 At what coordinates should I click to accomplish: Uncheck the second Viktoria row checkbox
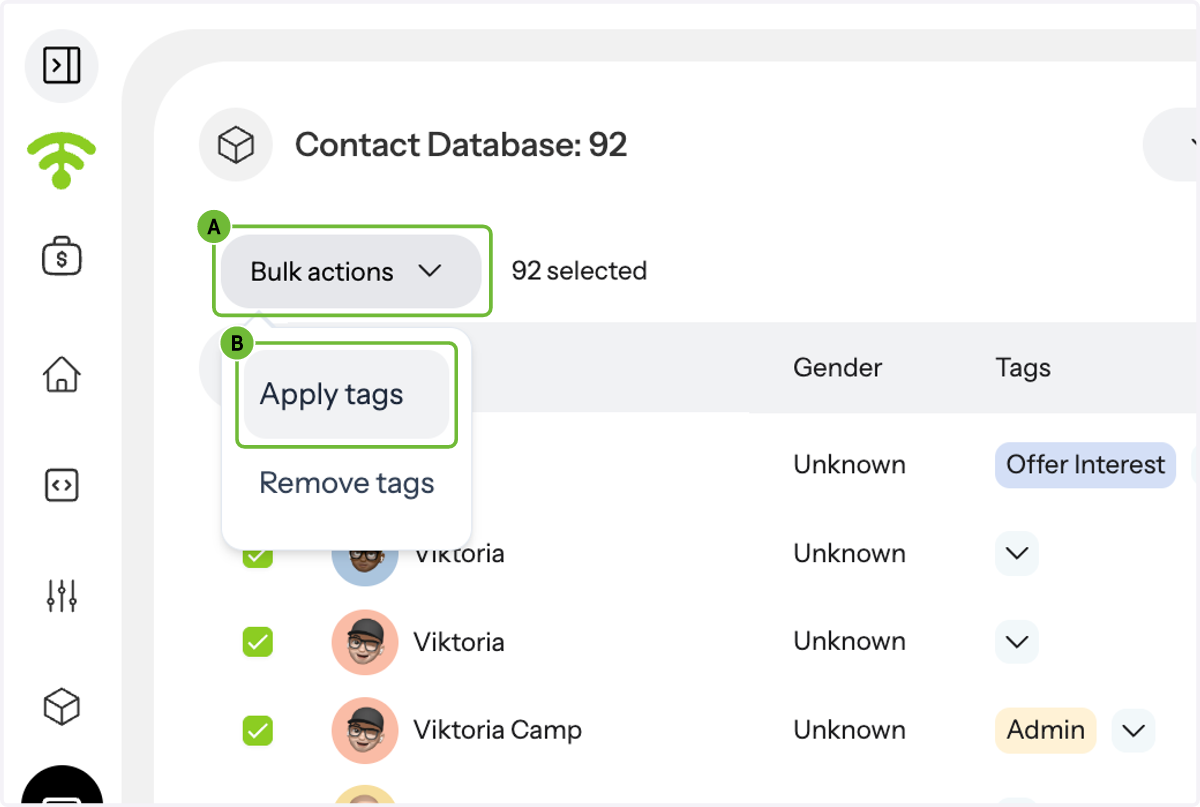258,641
